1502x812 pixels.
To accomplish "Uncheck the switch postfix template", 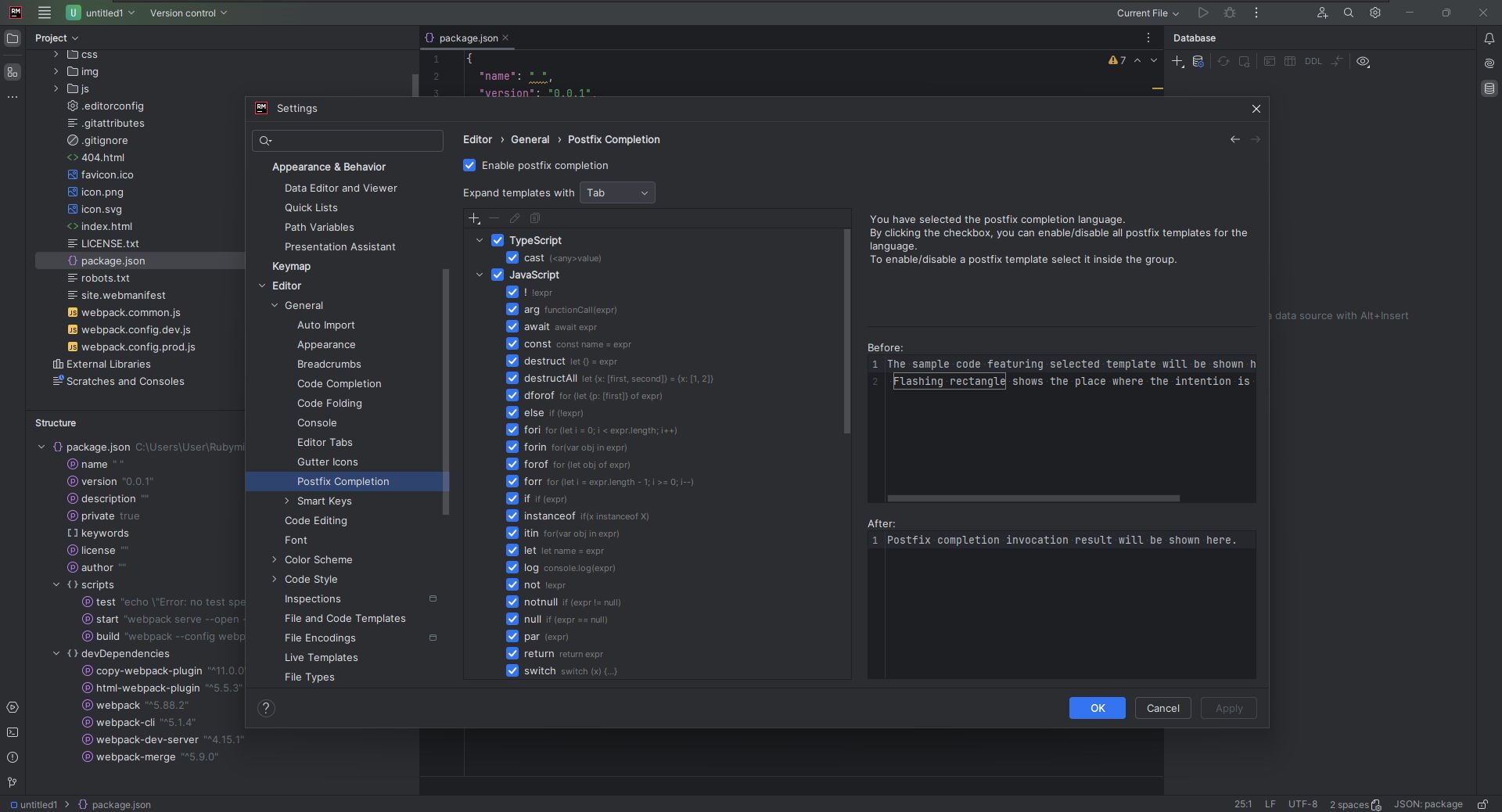I will coord(512,670).
